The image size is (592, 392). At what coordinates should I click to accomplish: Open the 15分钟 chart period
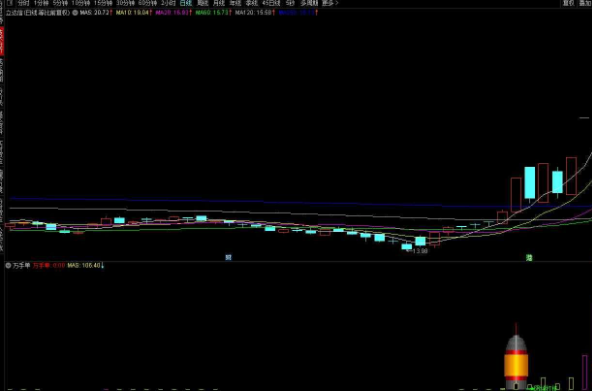103,3
